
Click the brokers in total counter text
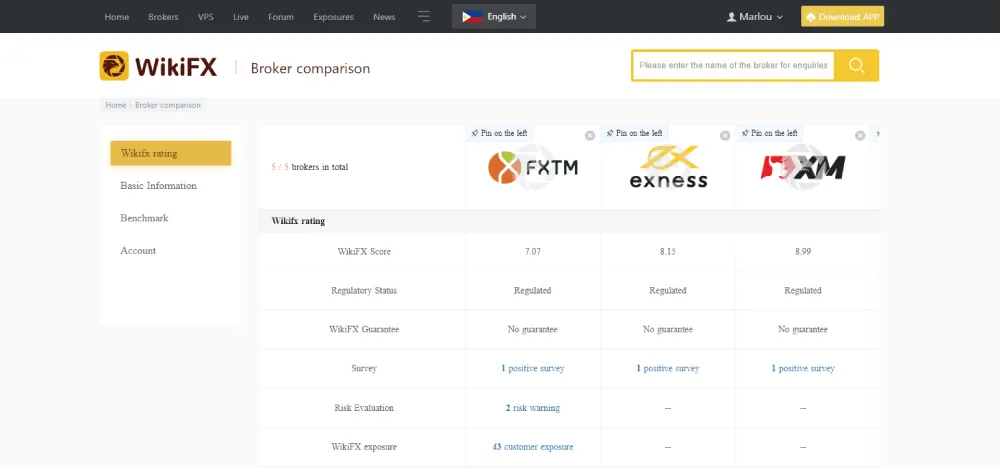pyautogui.click(x=310, y=167)
